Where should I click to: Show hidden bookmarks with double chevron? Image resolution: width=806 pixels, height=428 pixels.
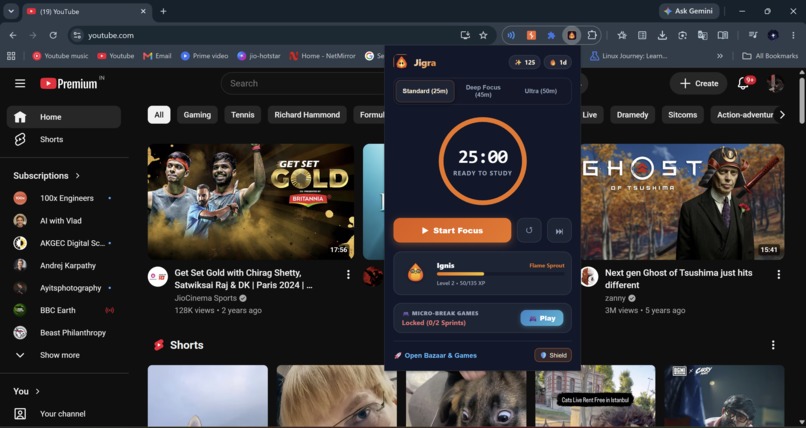click(x=720, y=55)
